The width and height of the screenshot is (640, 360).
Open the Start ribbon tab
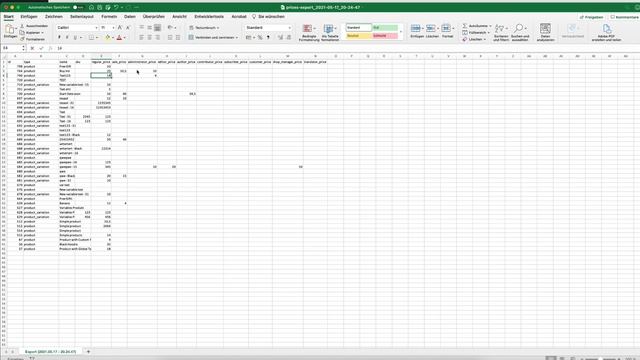[9, 17]
